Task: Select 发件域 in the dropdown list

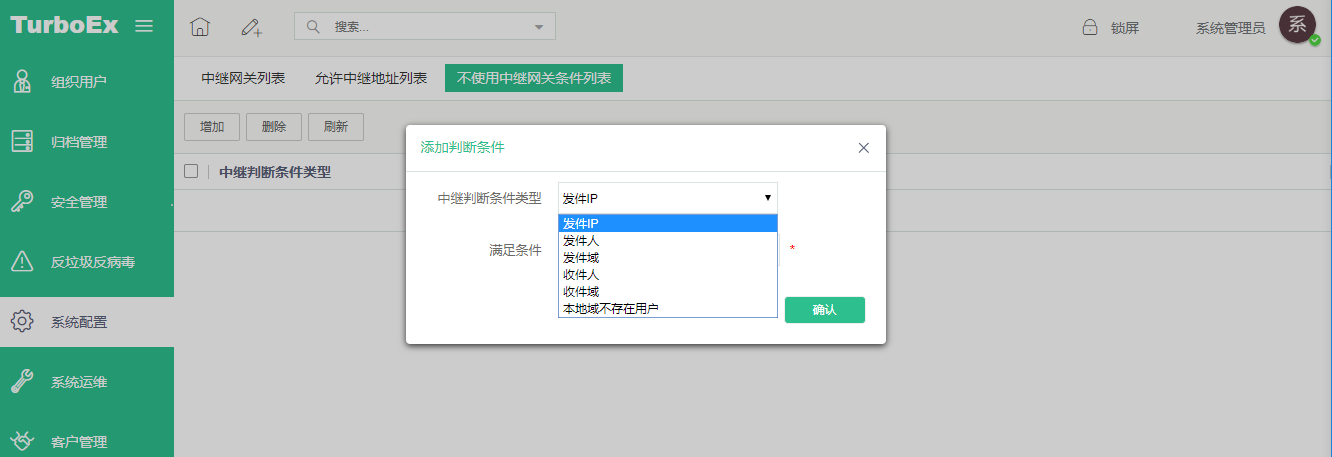Action: tap(667, 258)
